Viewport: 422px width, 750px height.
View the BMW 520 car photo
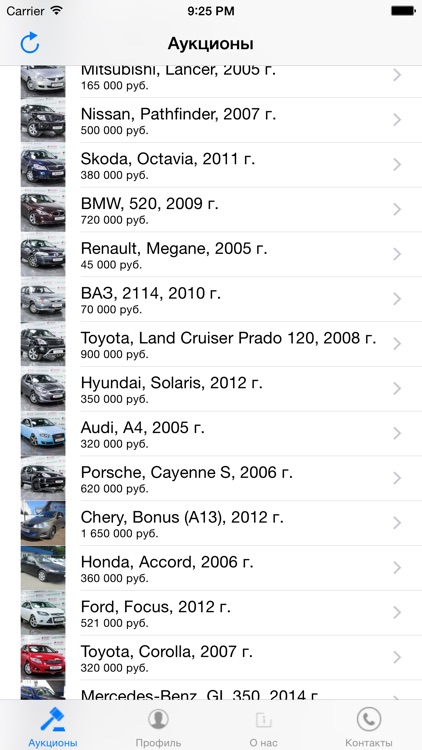pos(43,210)
